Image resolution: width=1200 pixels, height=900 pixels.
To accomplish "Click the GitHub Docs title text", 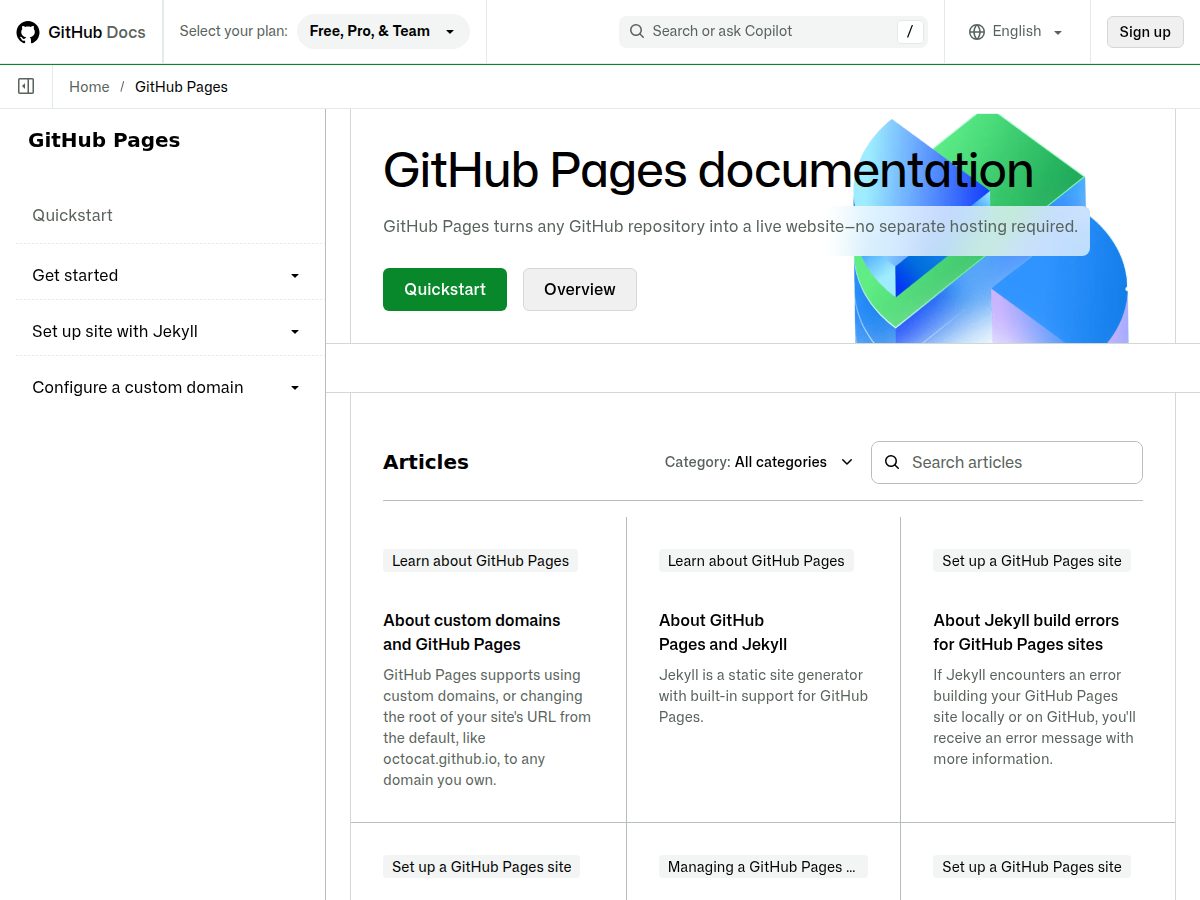I will [97, 32].
